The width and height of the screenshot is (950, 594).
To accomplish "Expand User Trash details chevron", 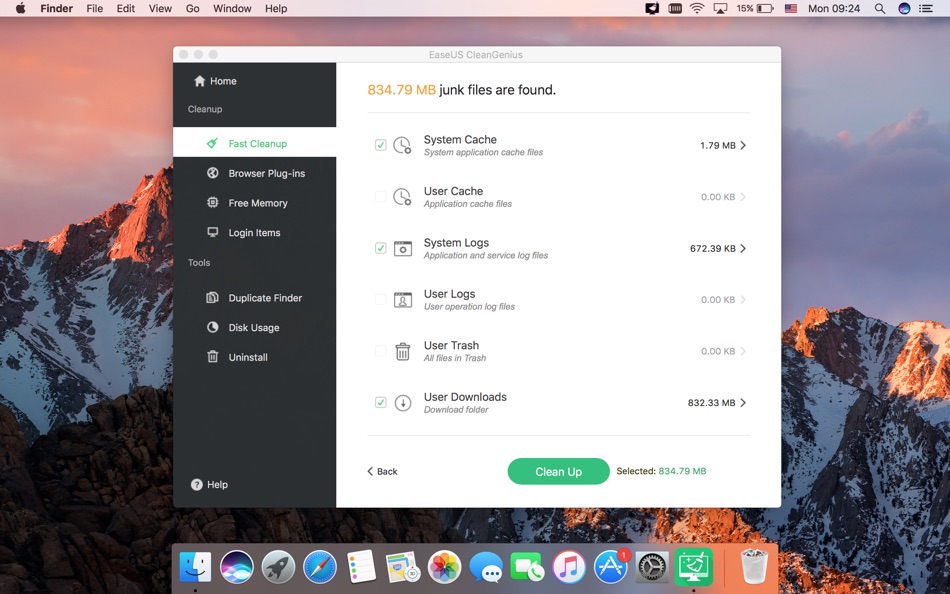I will tap(743, 351).
